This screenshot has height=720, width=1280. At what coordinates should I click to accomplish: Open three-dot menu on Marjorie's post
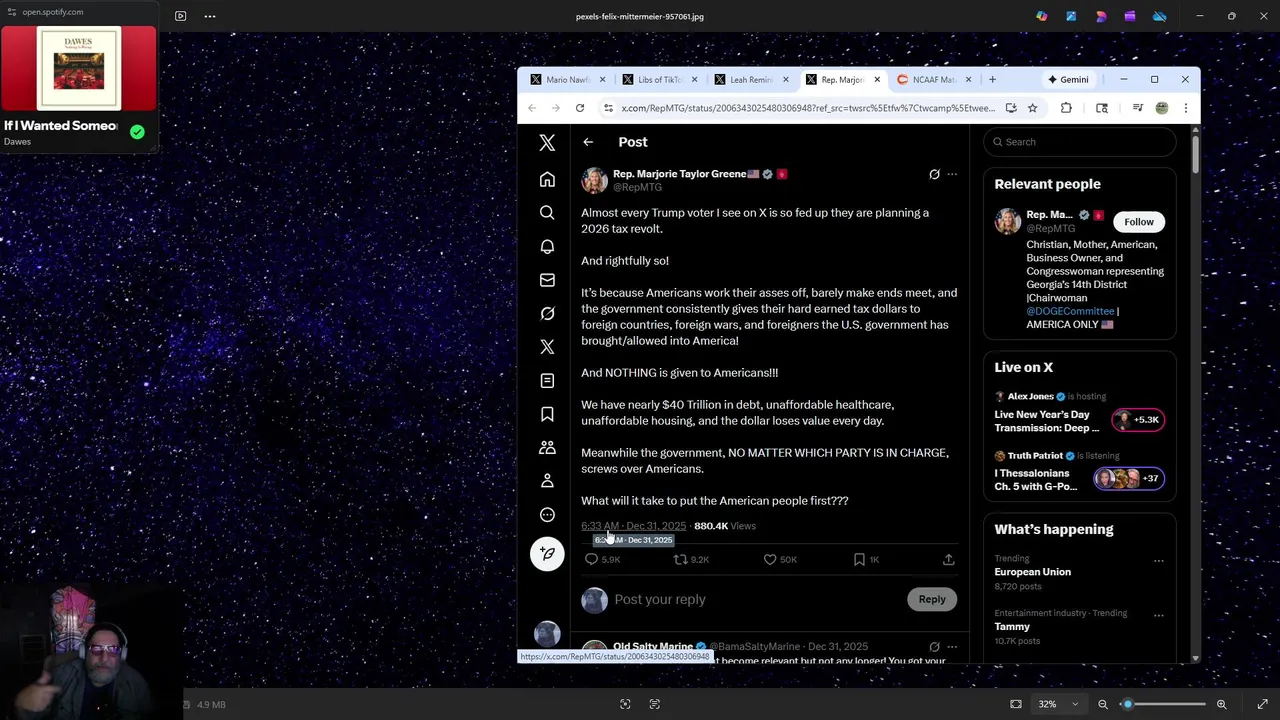tap(952, 174)
